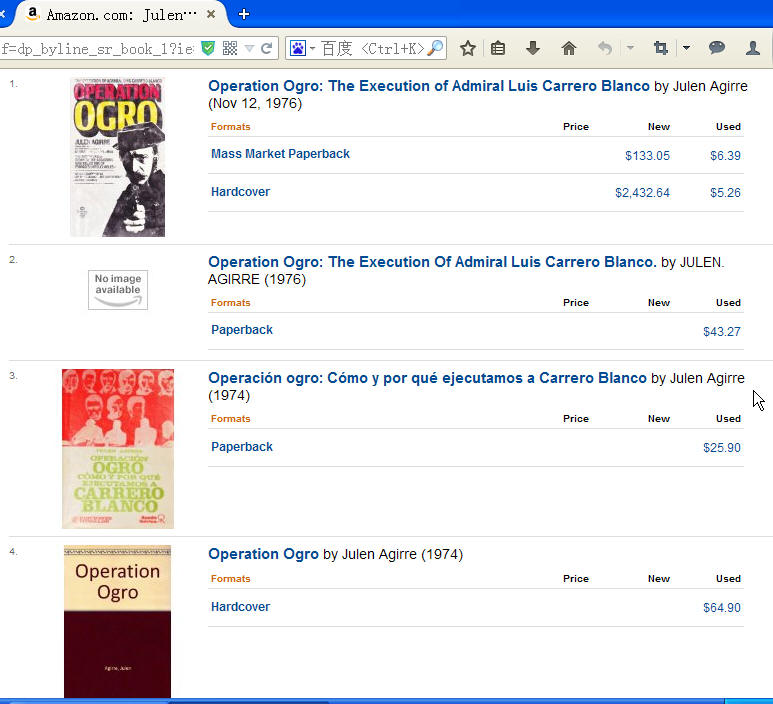Open Operación ogro: Cómo y por qué title

[427, 378]
